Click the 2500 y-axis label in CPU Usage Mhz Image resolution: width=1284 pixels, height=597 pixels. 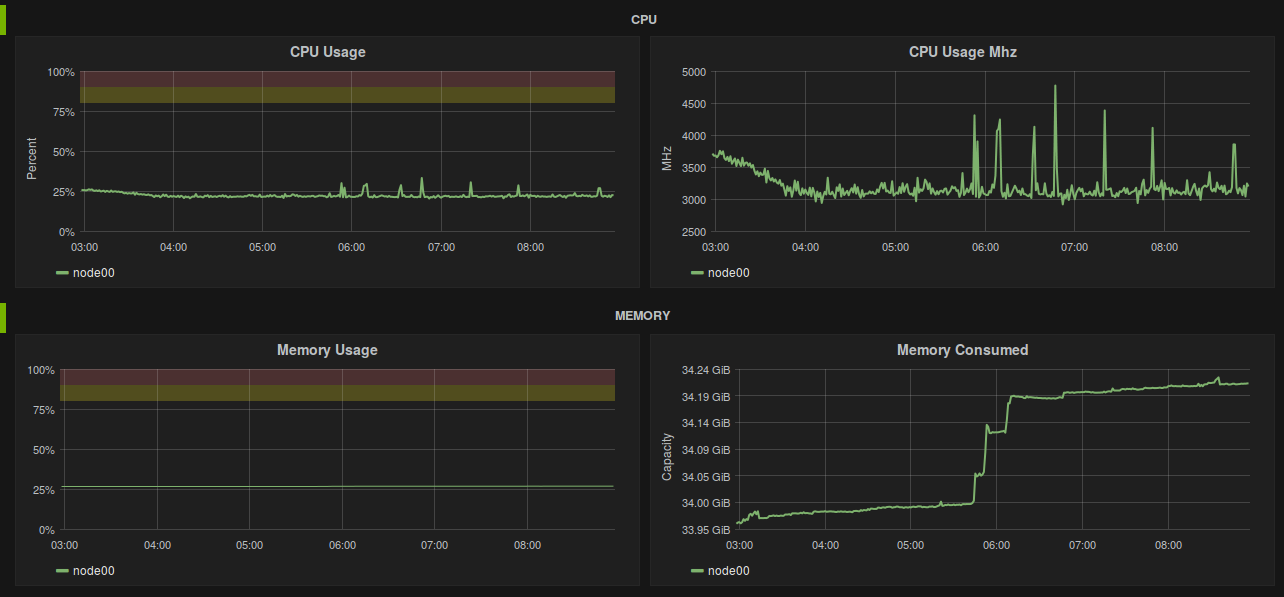tap(693, 232)
